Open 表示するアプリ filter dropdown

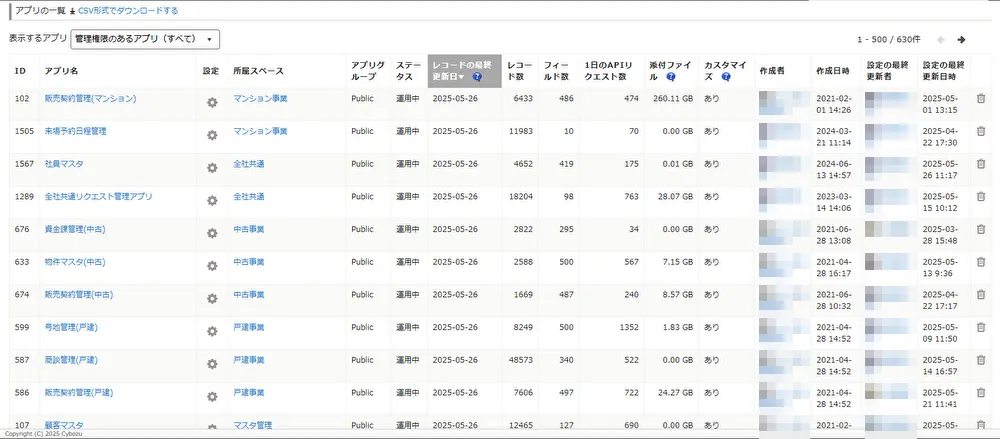click(x=145, y=39)
